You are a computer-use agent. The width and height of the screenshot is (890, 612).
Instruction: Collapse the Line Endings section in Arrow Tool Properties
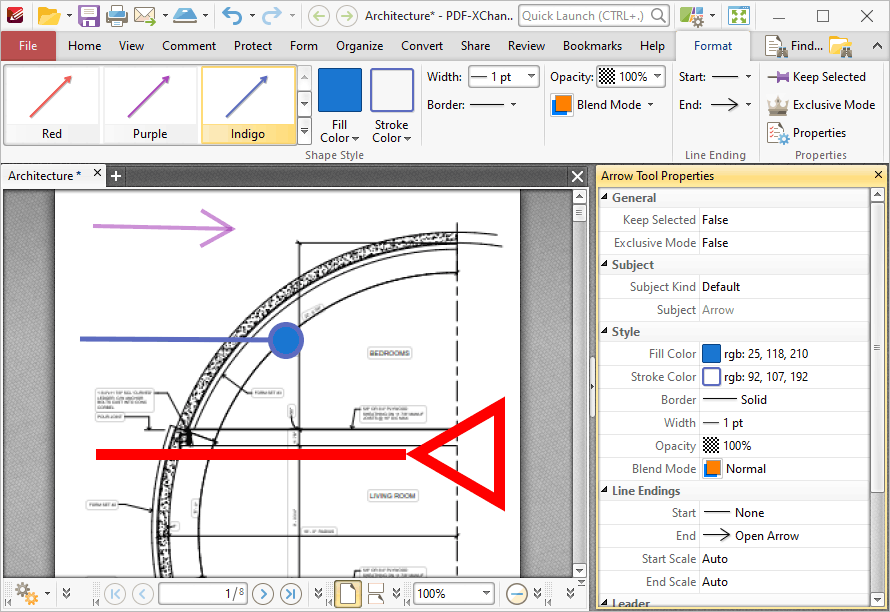[x=604, y=490]
